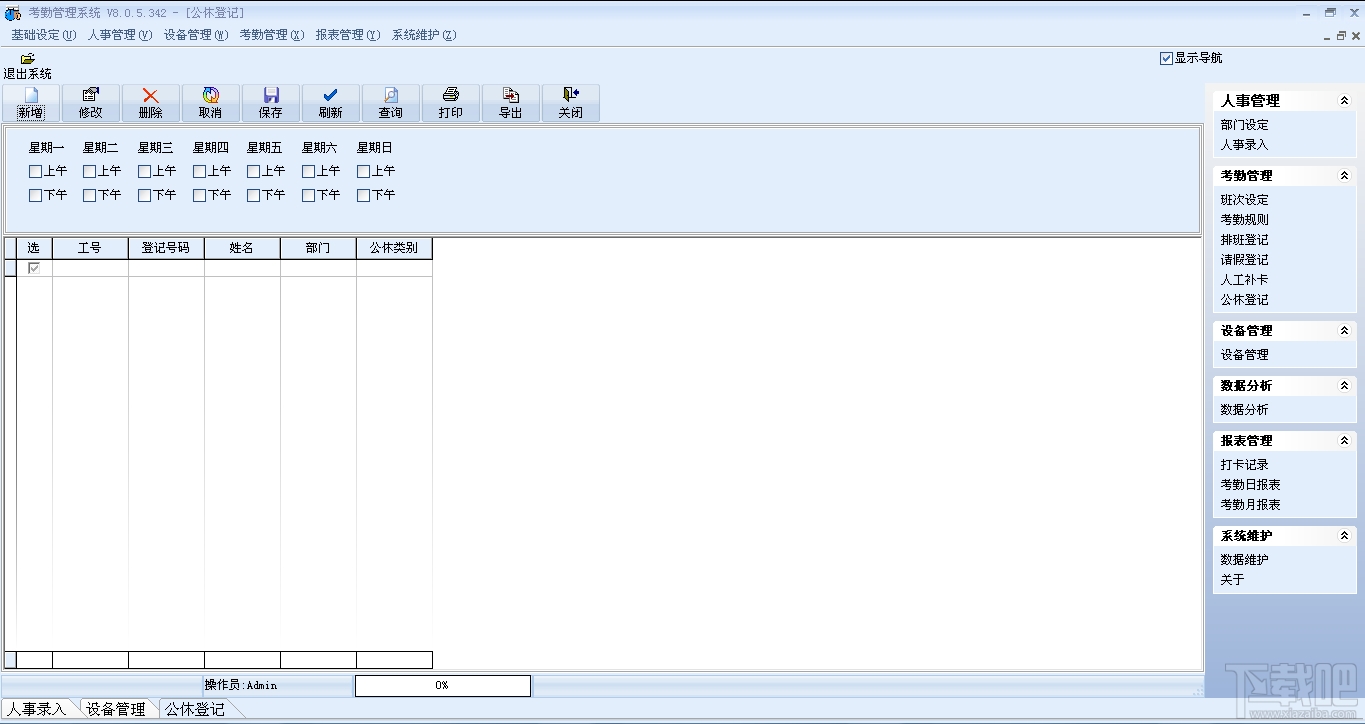The image size is (1365, 724).
Task: Open 排班登记 in navigation panel
Action: click(x=1244, y=240)
